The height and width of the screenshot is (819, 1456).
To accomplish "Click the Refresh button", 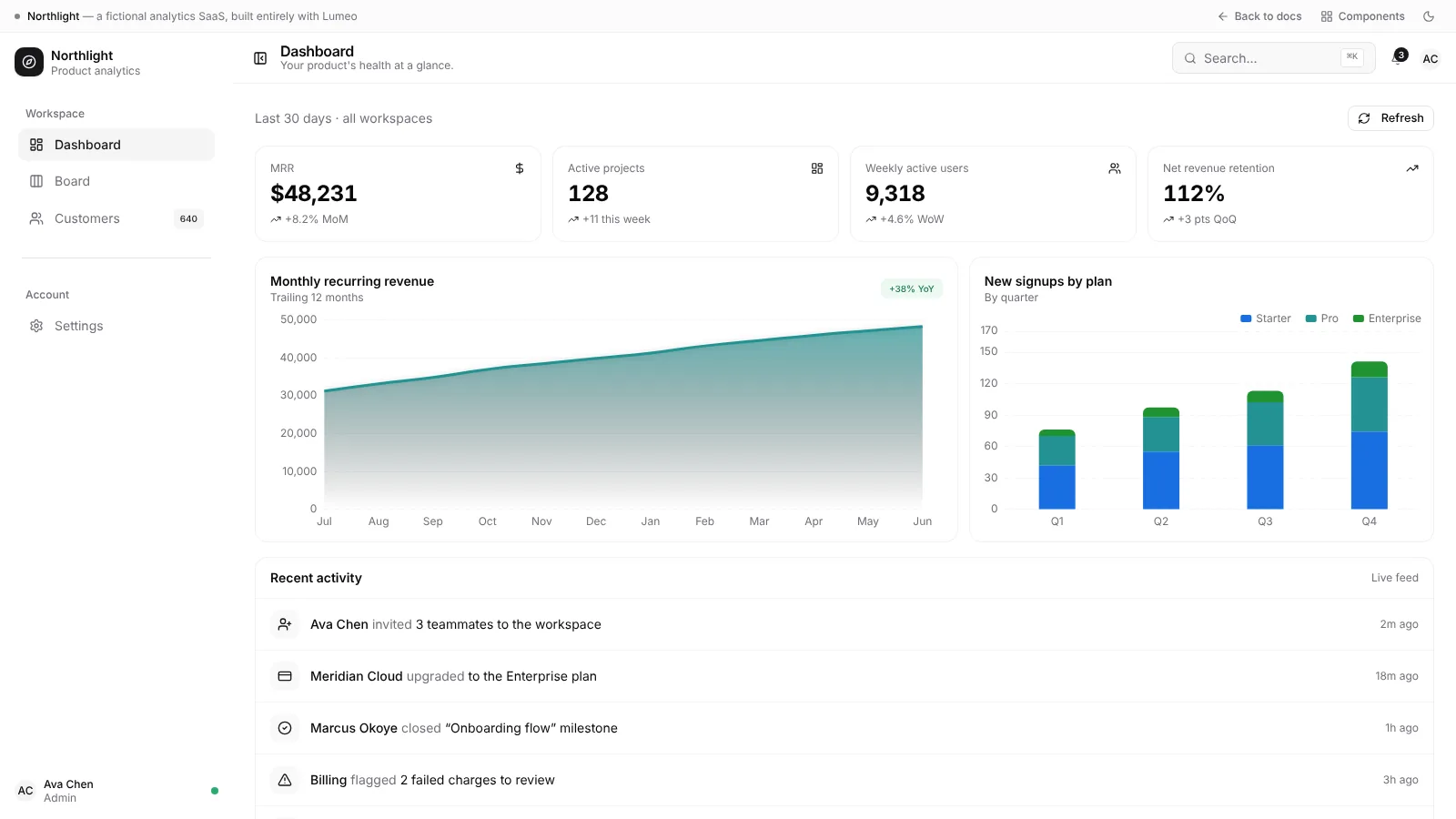I will (x=1390, y=118).
